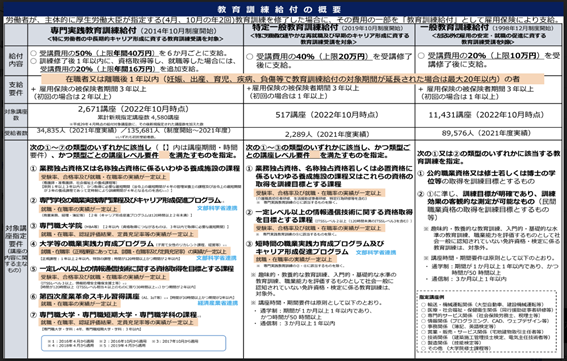Select the row label '受給者数'
567x361 pixels.
(16, 133)
